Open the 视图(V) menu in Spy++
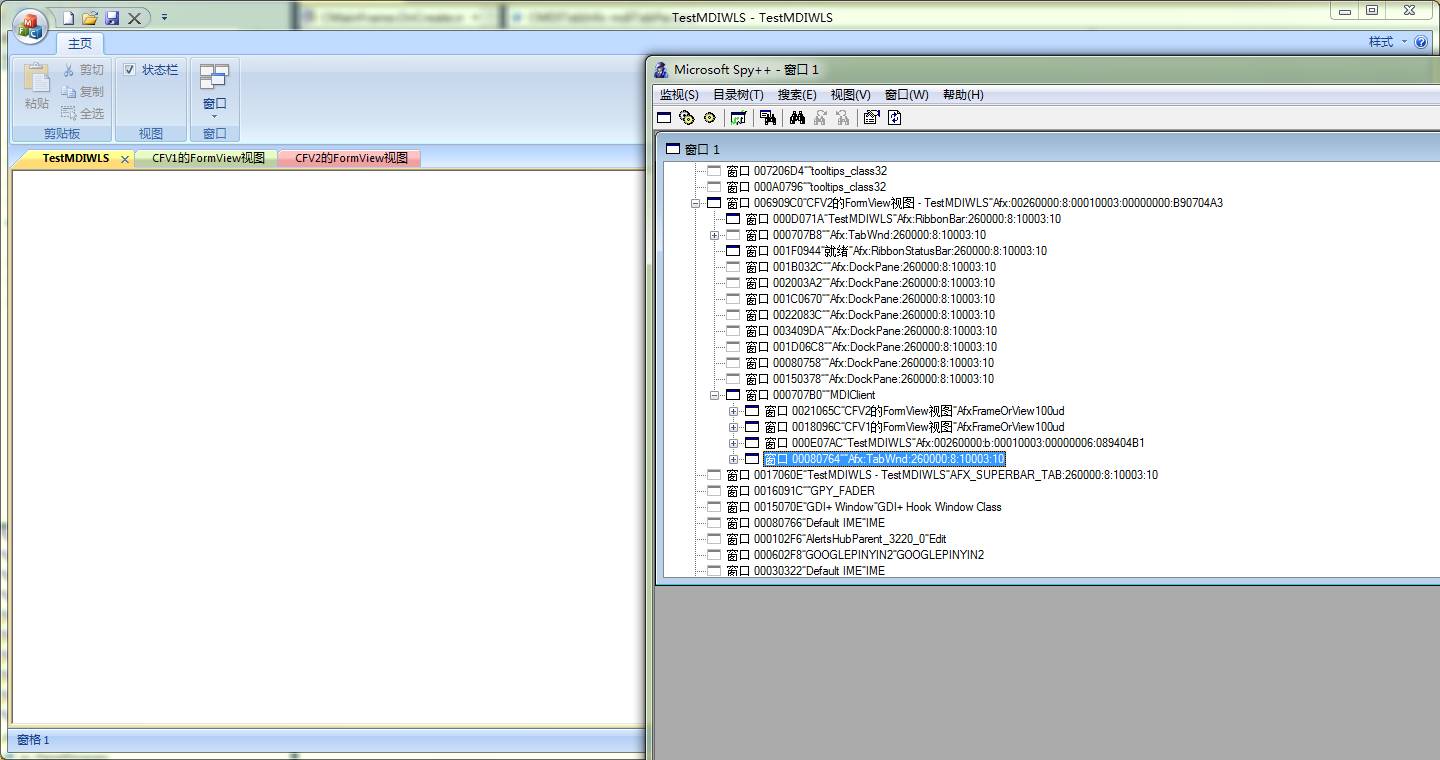This screenshot has height=760, width=1440. coord(851,95)
